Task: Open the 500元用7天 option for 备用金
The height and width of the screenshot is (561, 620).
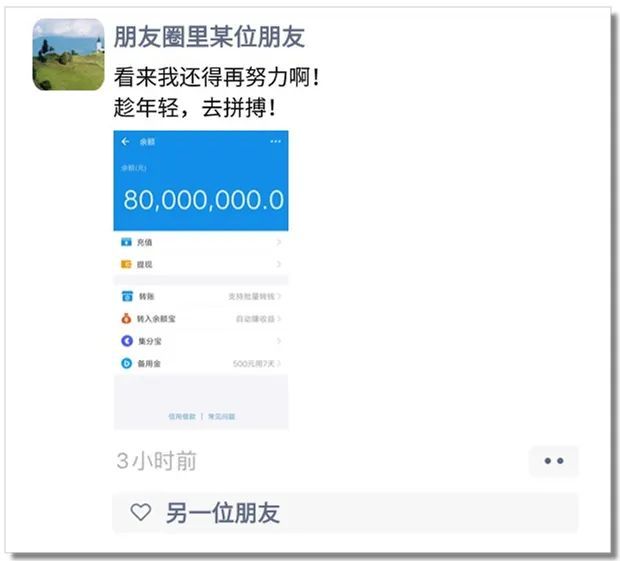Action: coord(253,363)
